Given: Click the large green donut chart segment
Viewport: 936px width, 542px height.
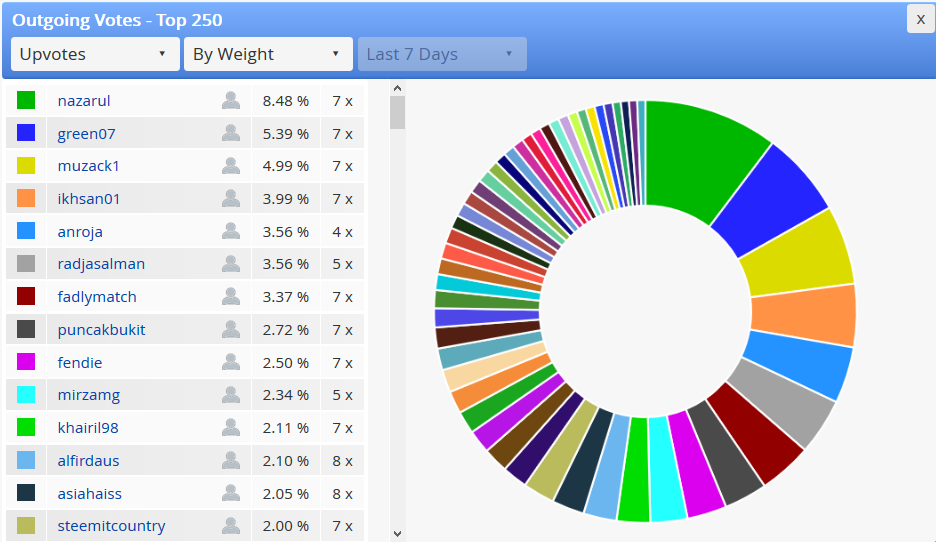Looking at the screenshot, I should 698,154.
